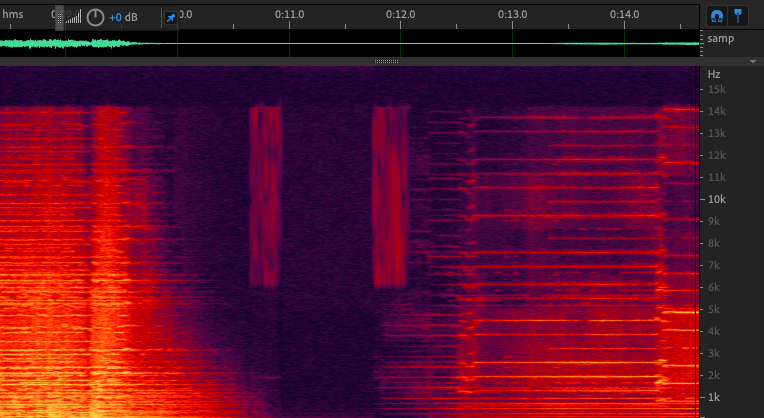
Task: Click the waveform/spectral divider grip
Action: (386, 61)
